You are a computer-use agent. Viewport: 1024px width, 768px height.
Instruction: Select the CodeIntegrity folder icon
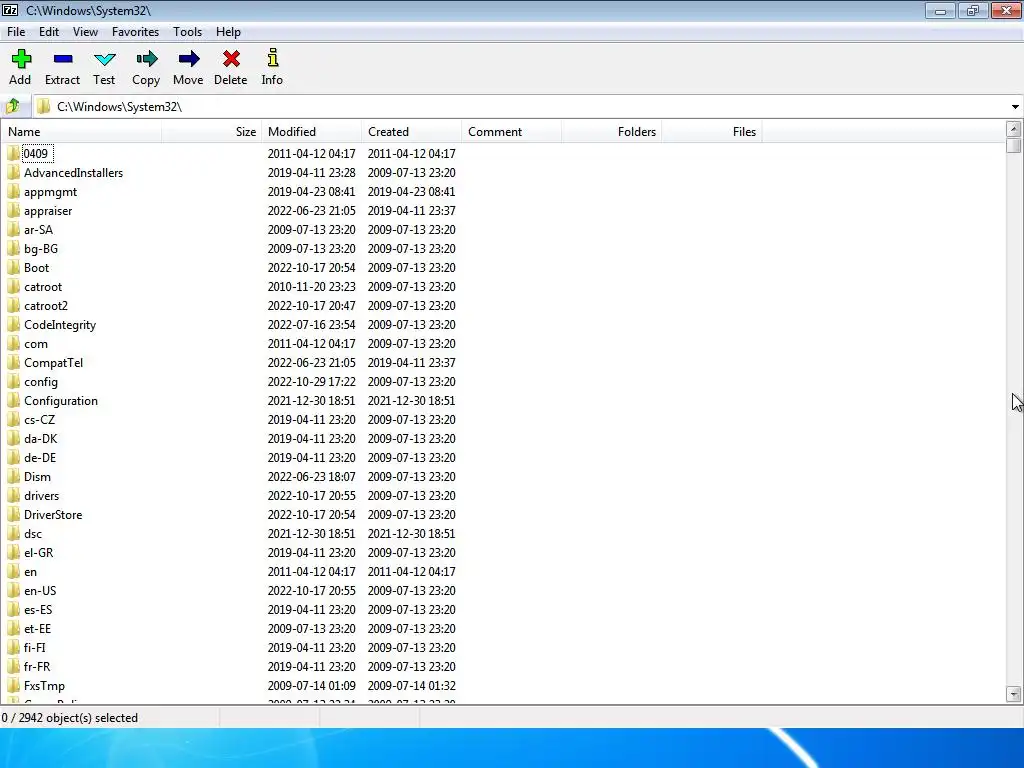(x=14, y=324)
